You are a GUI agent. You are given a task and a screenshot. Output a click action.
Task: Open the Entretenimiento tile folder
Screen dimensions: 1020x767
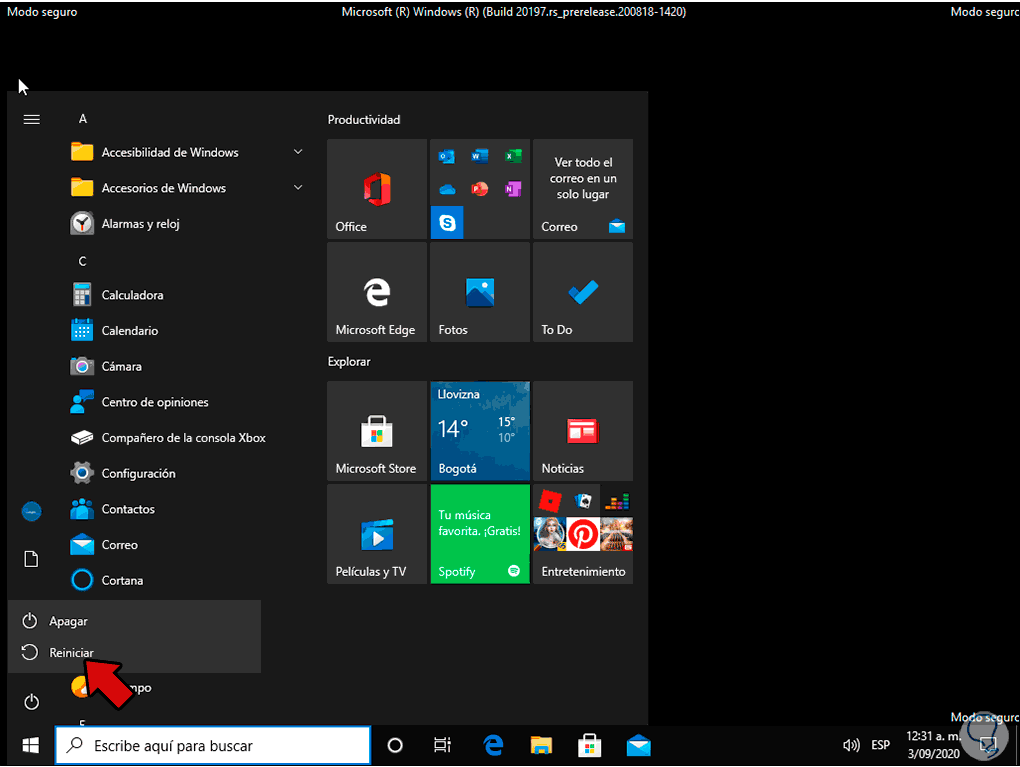click(583, 534)
